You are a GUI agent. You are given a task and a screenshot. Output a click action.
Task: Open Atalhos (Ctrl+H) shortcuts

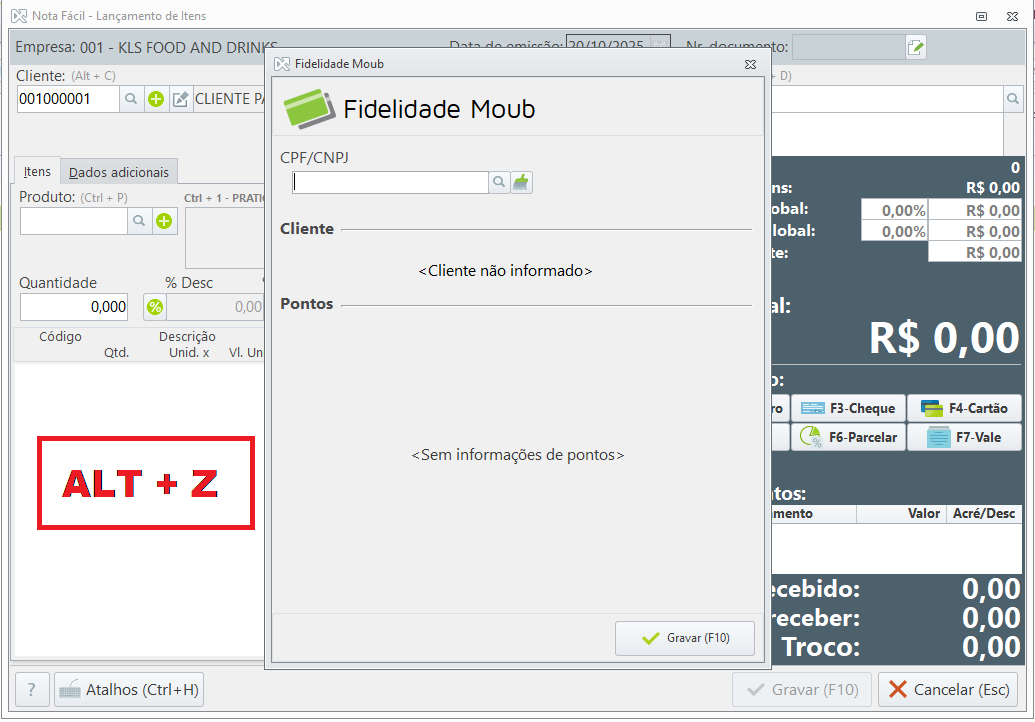pyautogui.click(x=129, y=690)
